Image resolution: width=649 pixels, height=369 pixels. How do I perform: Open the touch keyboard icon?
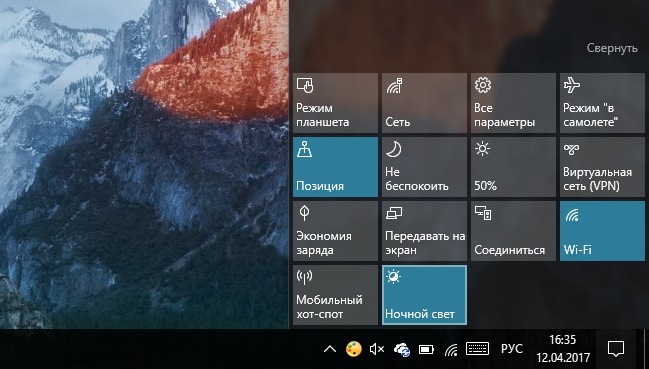point(477,349)
